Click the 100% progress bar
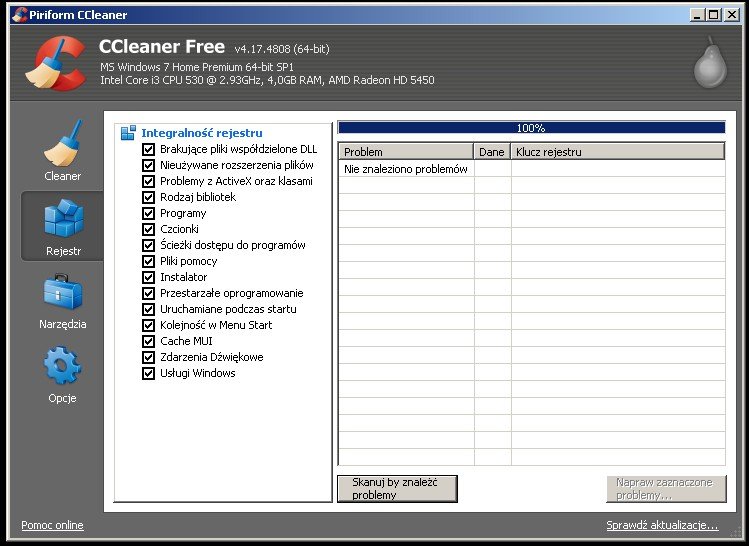Viewport: 749px width, 546px height. 531,128
